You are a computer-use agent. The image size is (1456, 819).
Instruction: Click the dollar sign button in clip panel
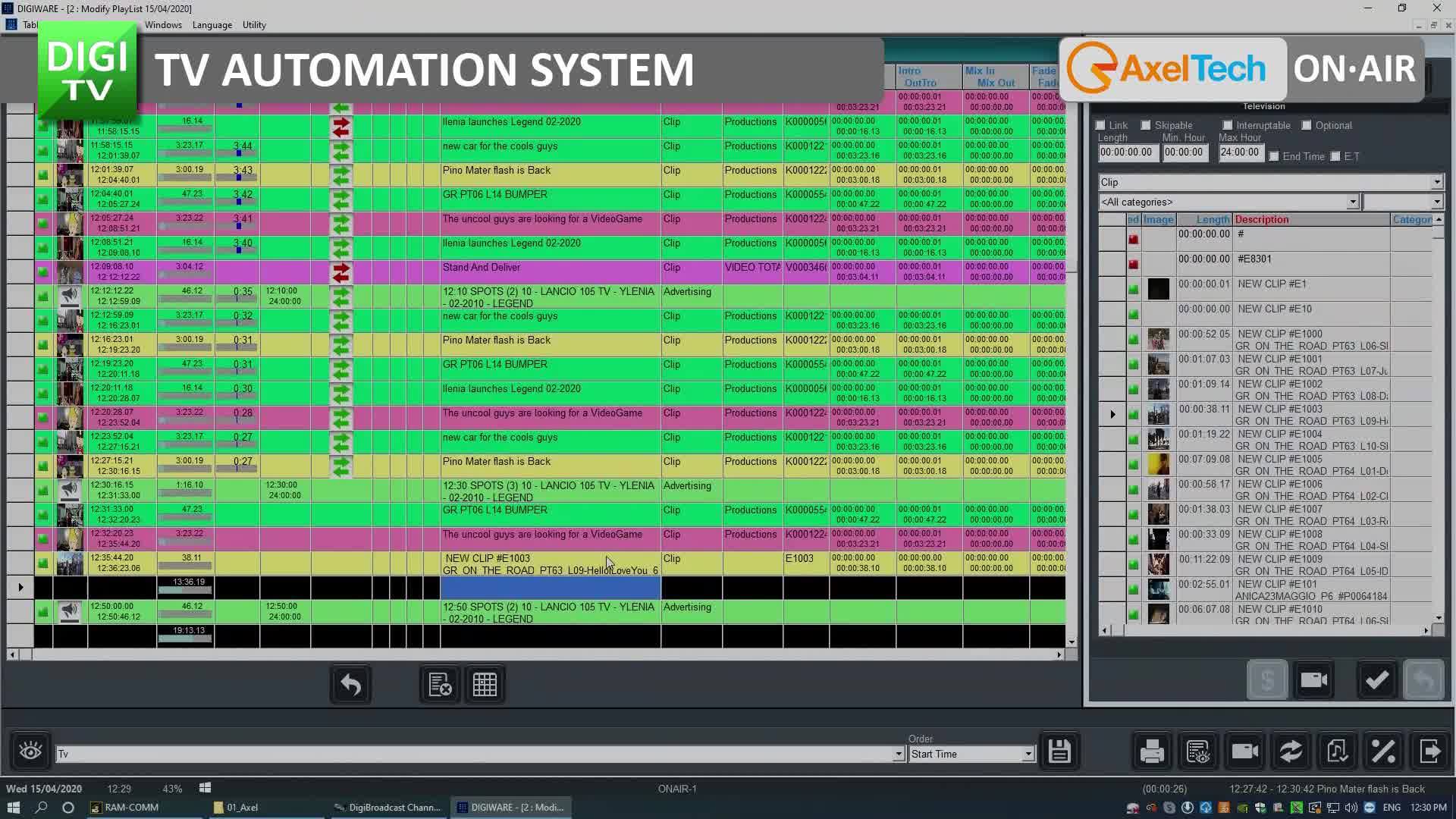1267,680
